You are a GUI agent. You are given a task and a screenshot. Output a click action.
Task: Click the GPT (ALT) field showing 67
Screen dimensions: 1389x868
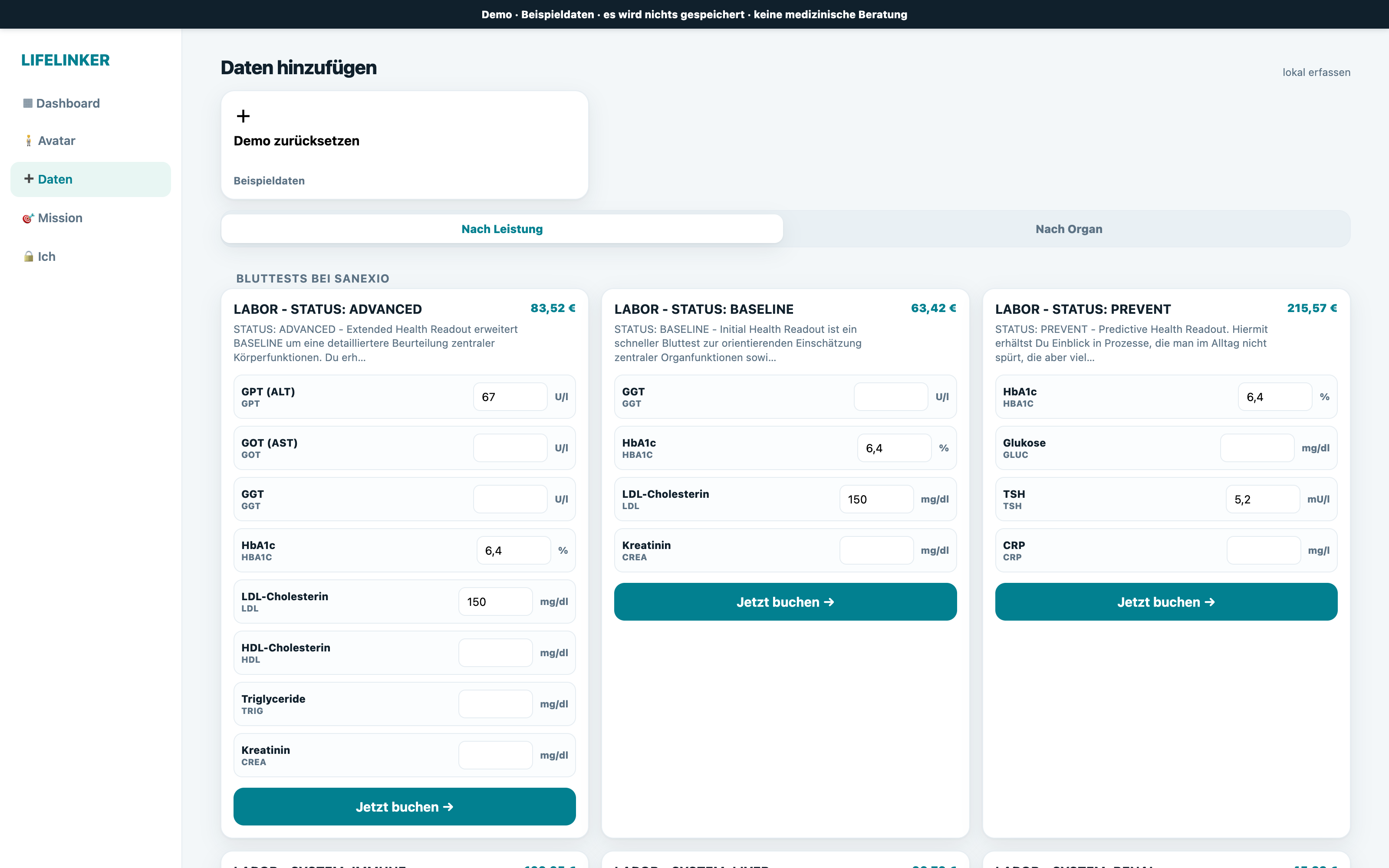point(510,397)
